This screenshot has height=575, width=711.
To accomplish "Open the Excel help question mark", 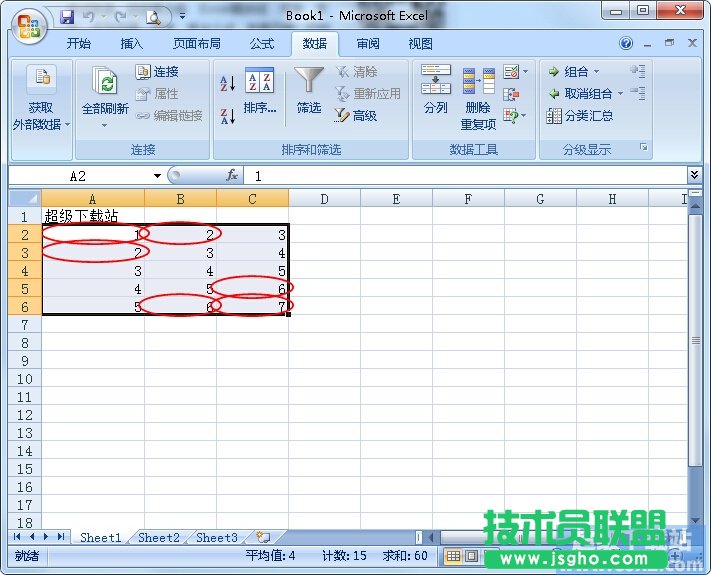I will pos(626,44).
